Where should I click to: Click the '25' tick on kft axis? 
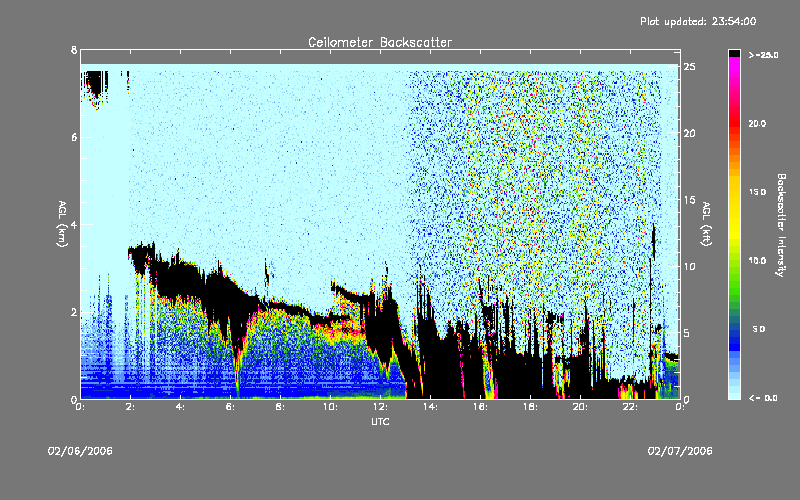tap(690, 67)
